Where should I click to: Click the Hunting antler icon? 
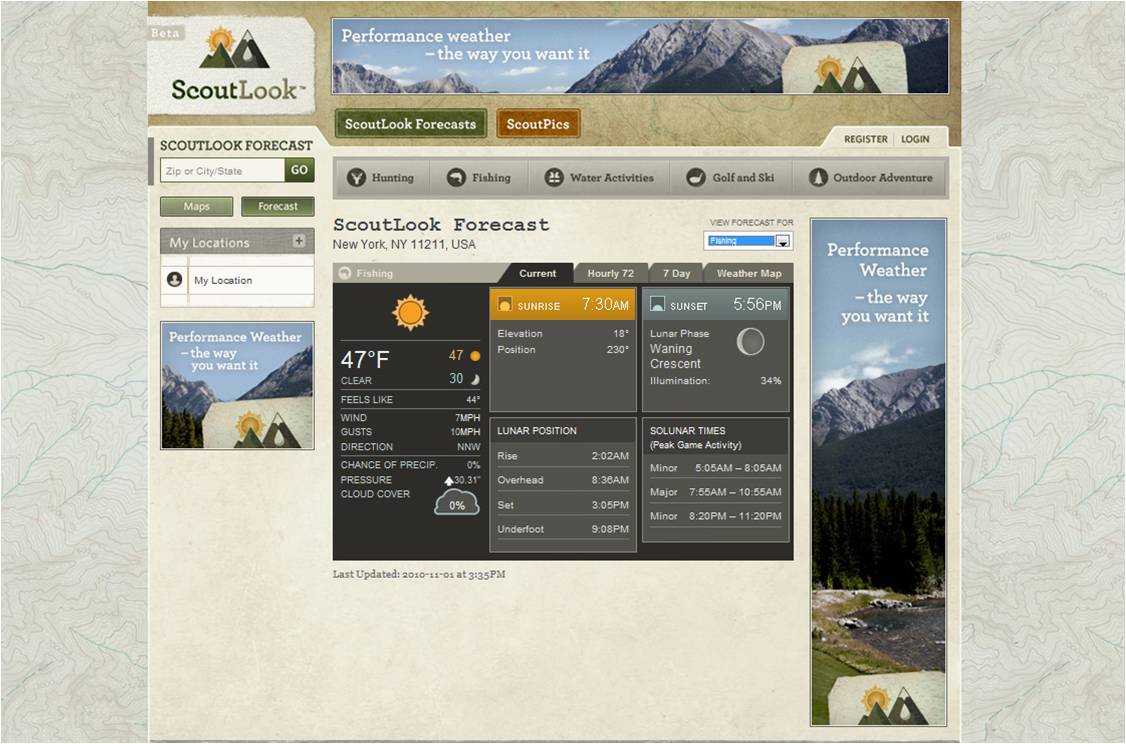pyautogui.click(x=356, y=177)
